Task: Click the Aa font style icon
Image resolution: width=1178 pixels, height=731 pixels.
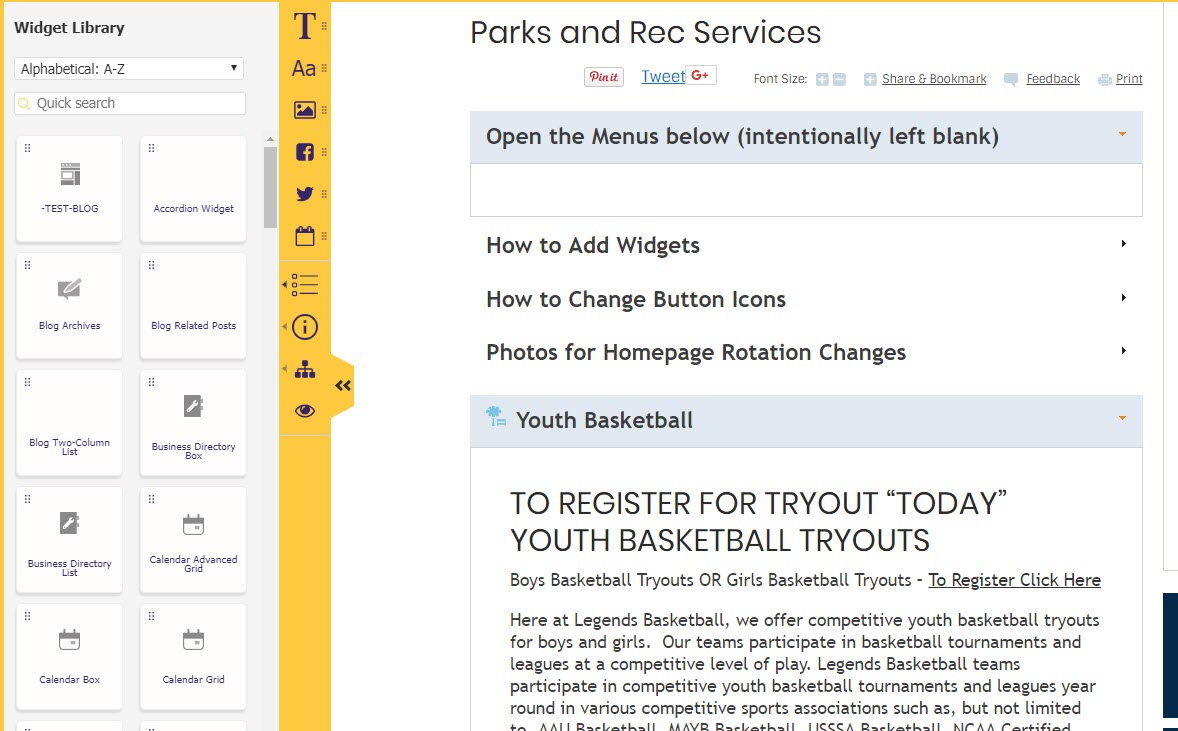Action: (x=304, y=68)
